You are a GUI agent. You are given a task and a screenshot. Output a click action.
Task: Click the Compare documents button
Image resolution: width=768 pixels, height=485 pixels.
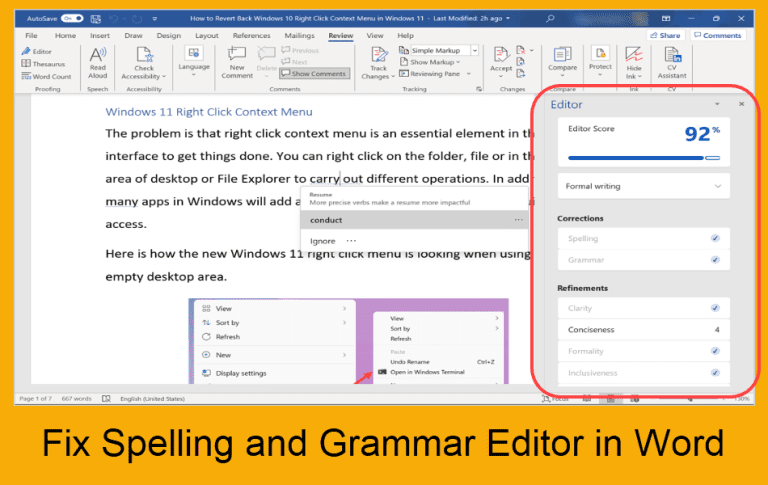pos(562,61)
